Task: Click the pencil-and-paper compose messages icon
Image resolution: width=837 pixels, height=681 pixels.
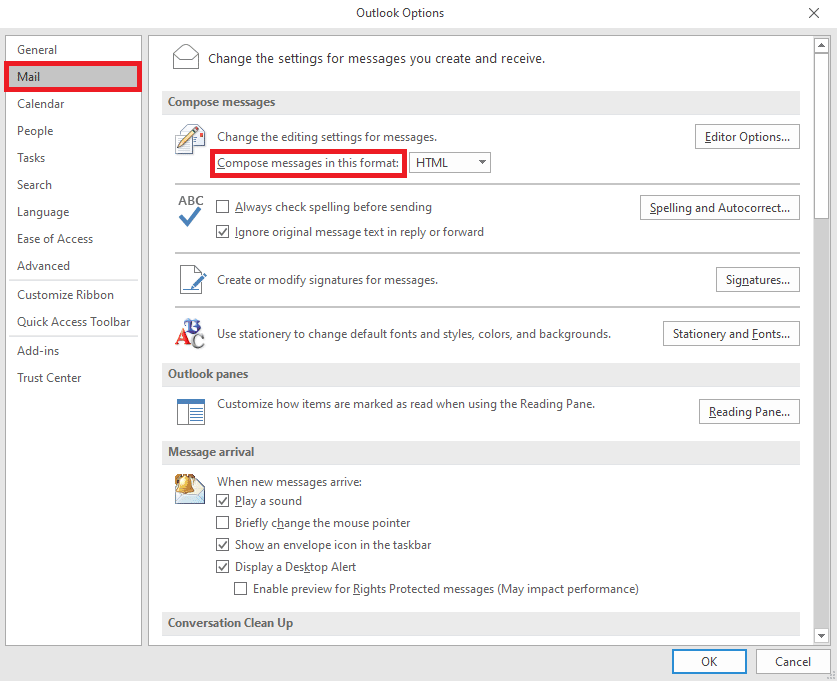Action: [x=190, y=139]
